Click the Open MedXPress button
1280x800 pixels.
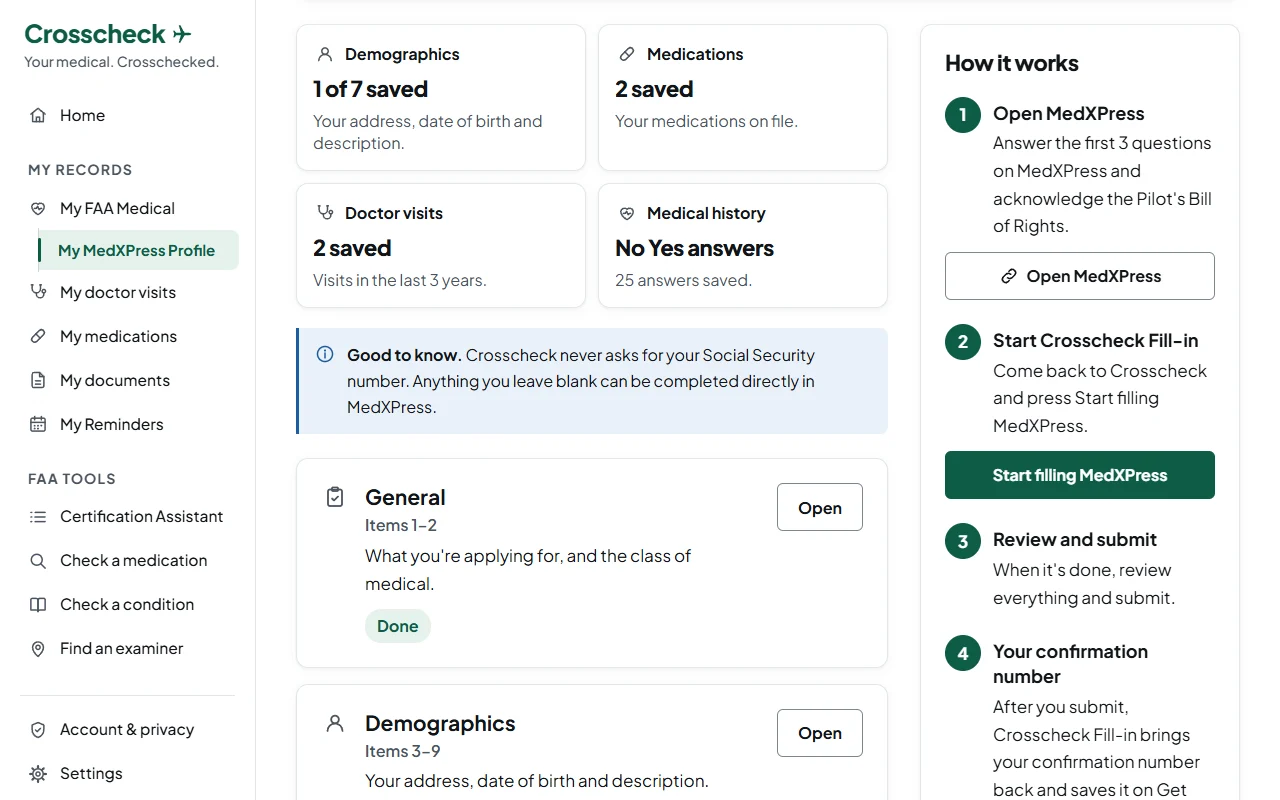pyautogui.click(x=1080, y=276)
